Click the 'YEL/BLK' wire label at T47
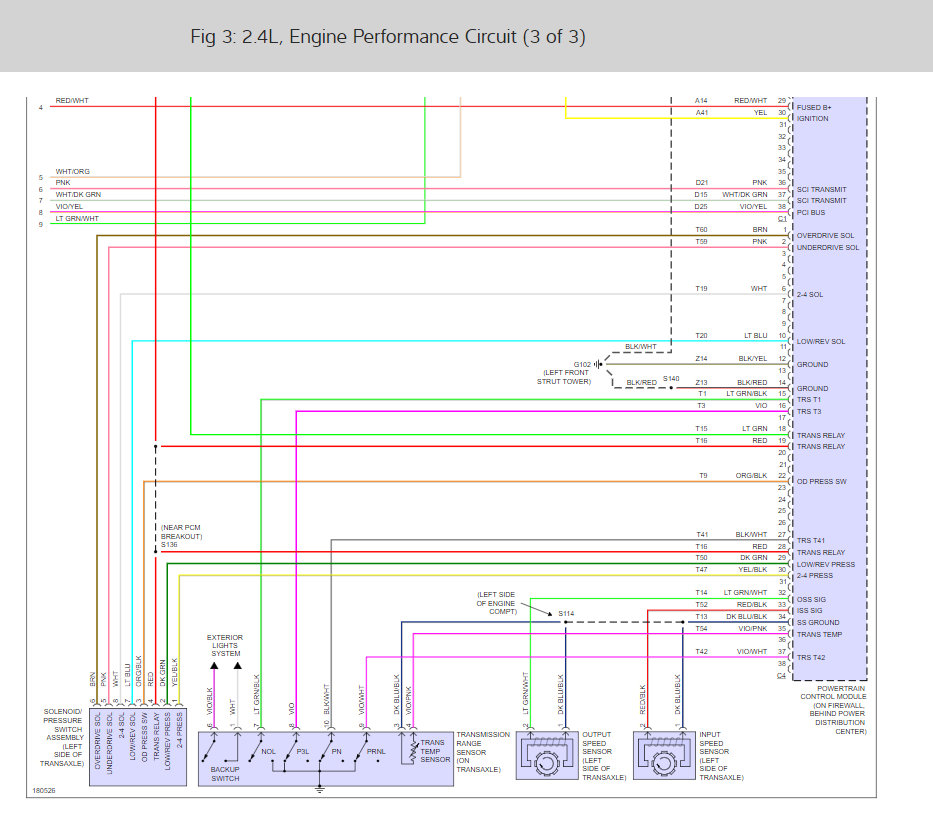 coord(753,569)
